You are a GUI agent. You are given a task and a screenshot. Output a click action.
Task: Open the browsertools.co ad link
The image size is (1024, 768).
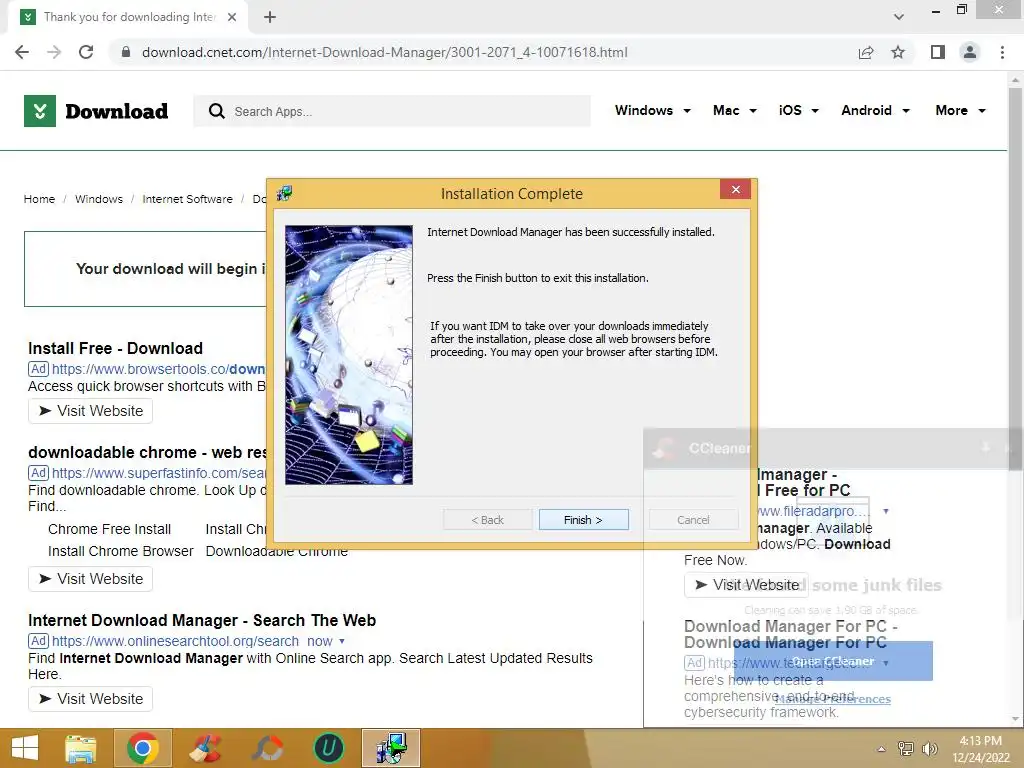159,369
